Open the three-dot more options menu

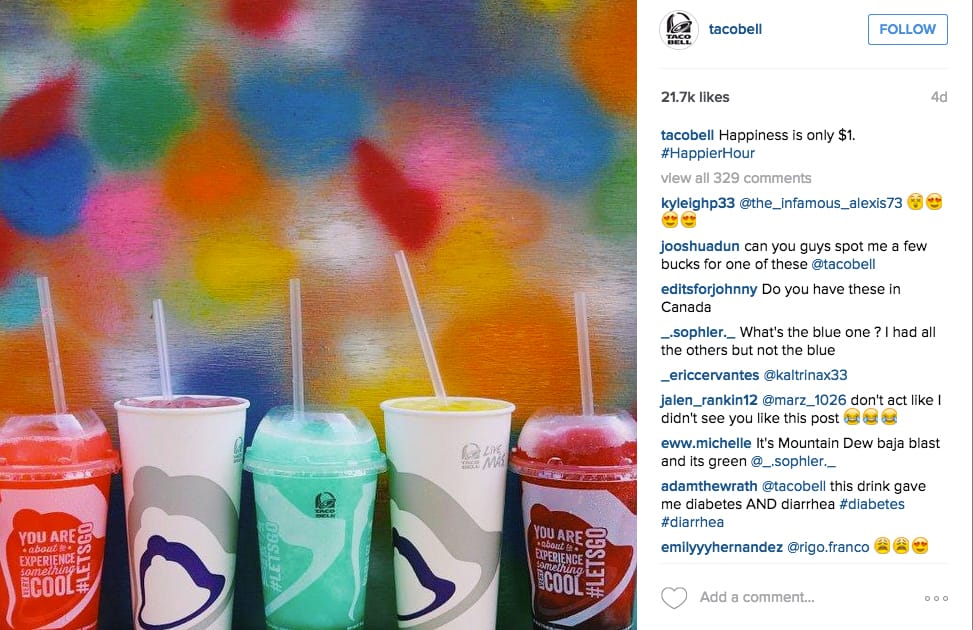(936, 598)
